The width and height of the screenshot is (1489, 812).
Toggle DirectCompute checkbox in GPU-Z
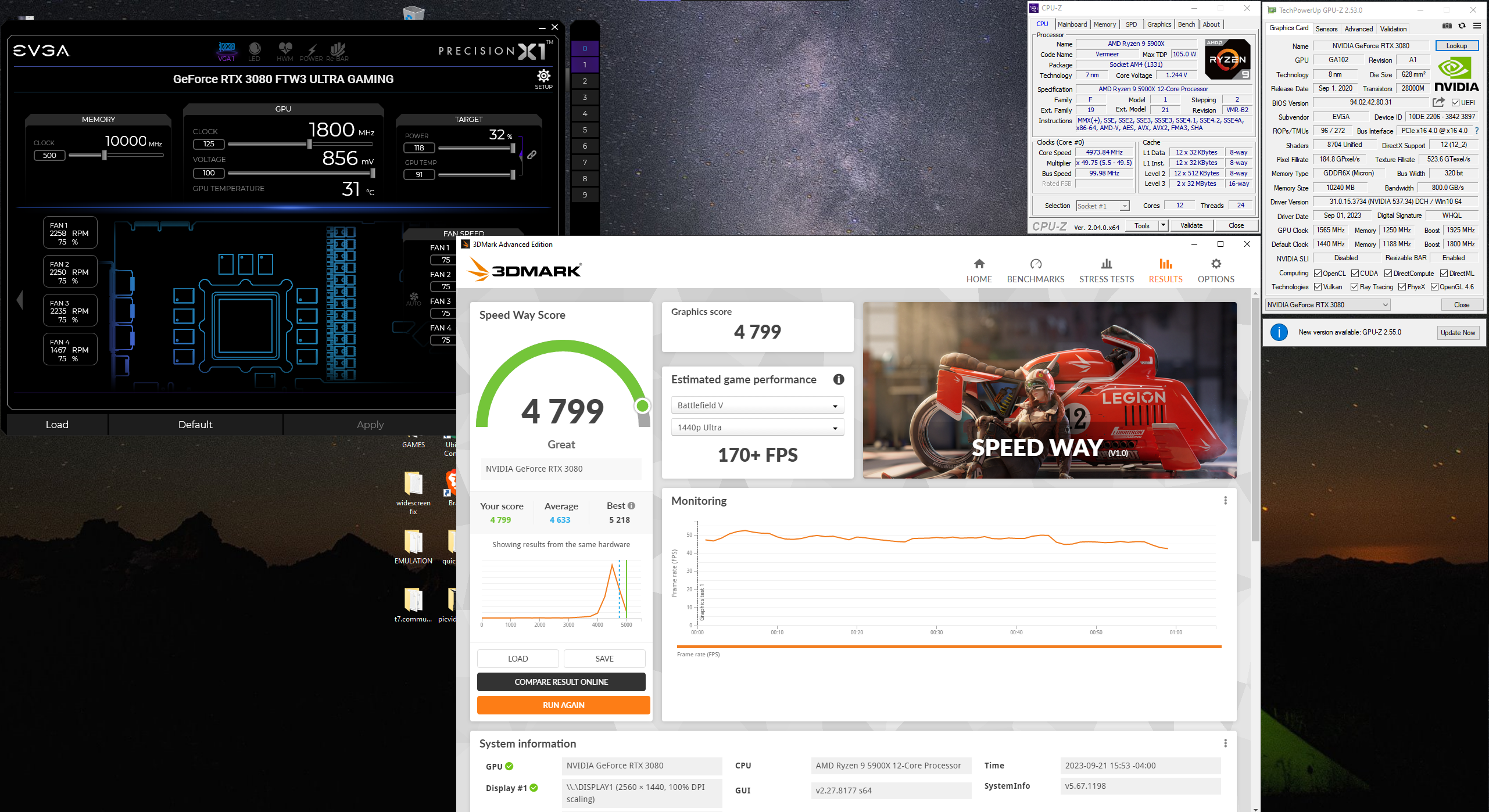click(x=1388, y=274)
